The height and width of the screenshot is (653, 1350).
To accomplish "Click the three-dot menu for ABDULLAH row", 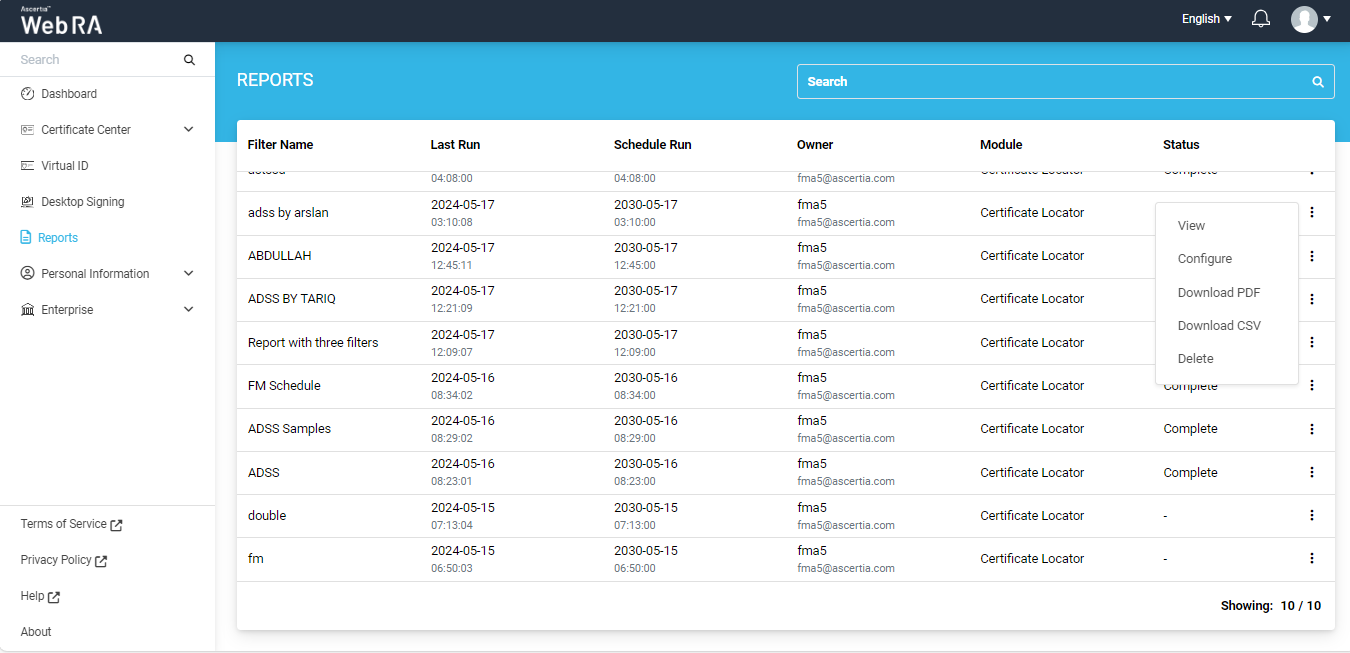I will point(1312,256).
